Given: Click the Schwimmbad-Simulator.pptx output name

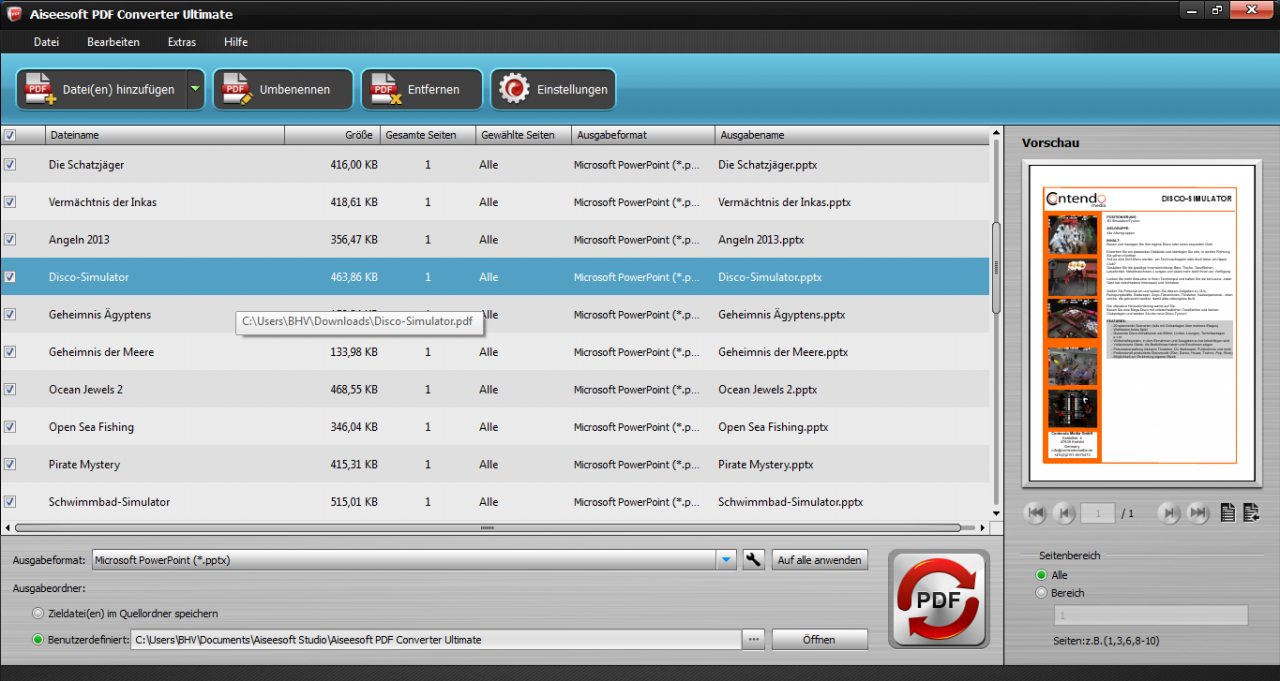Looking at the screenshot, I should 790,502.
